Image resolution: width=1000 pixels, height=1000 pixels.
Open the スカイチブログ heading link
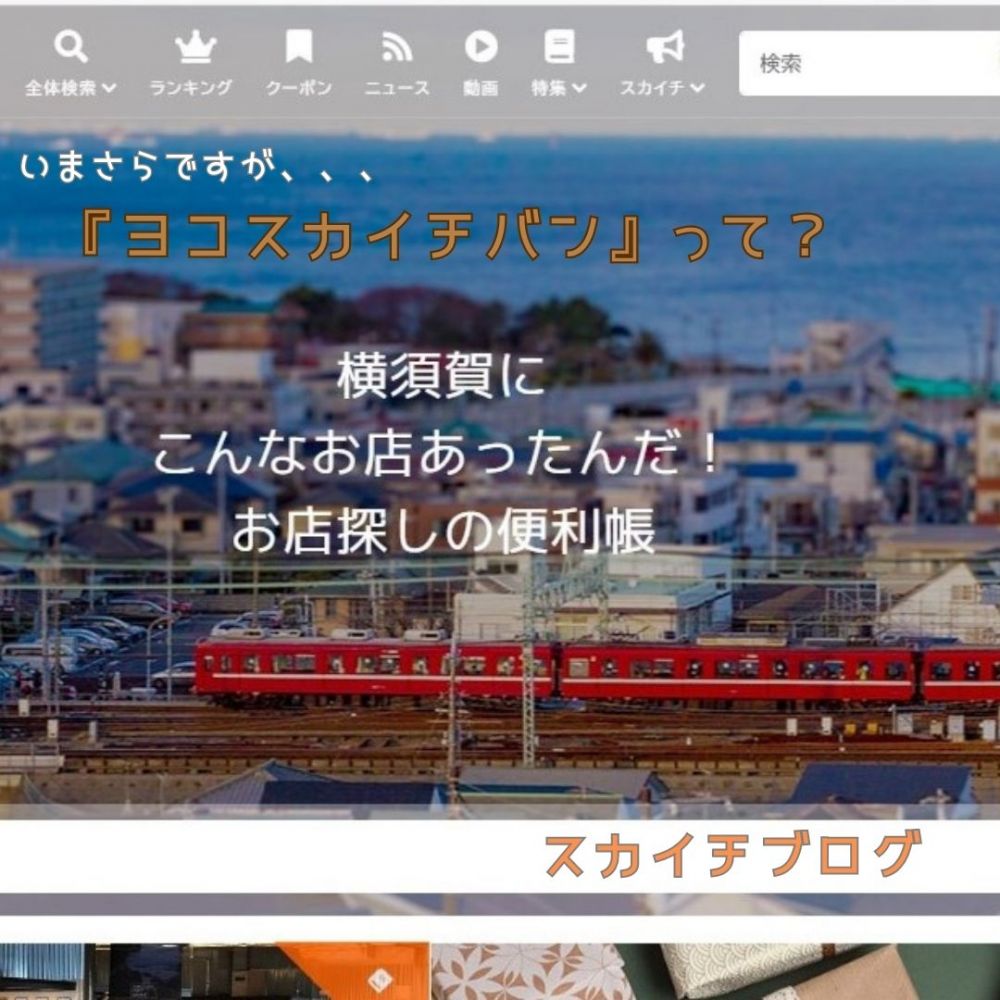[x=733, y=855]
